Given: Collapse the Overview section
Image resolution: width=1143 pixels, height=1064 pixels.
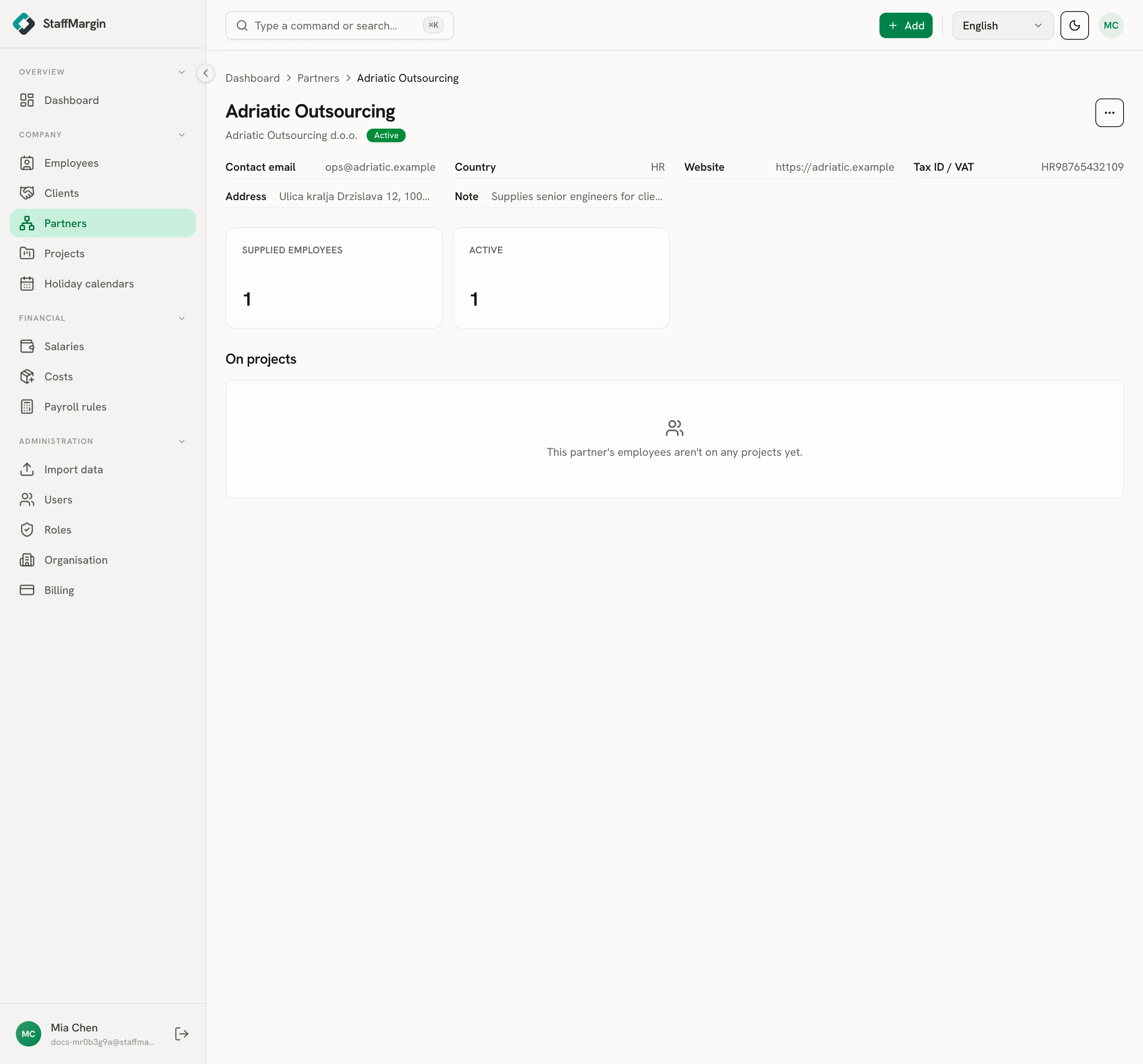Looking at the screenshot, I should click(182, 72).
